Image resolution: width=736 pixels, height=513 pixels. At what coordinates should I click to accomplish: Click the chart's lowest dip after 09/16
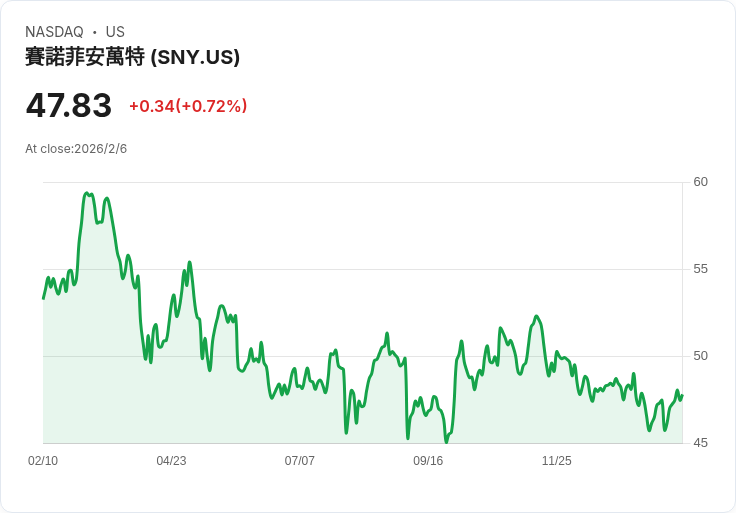coord(446,442)
